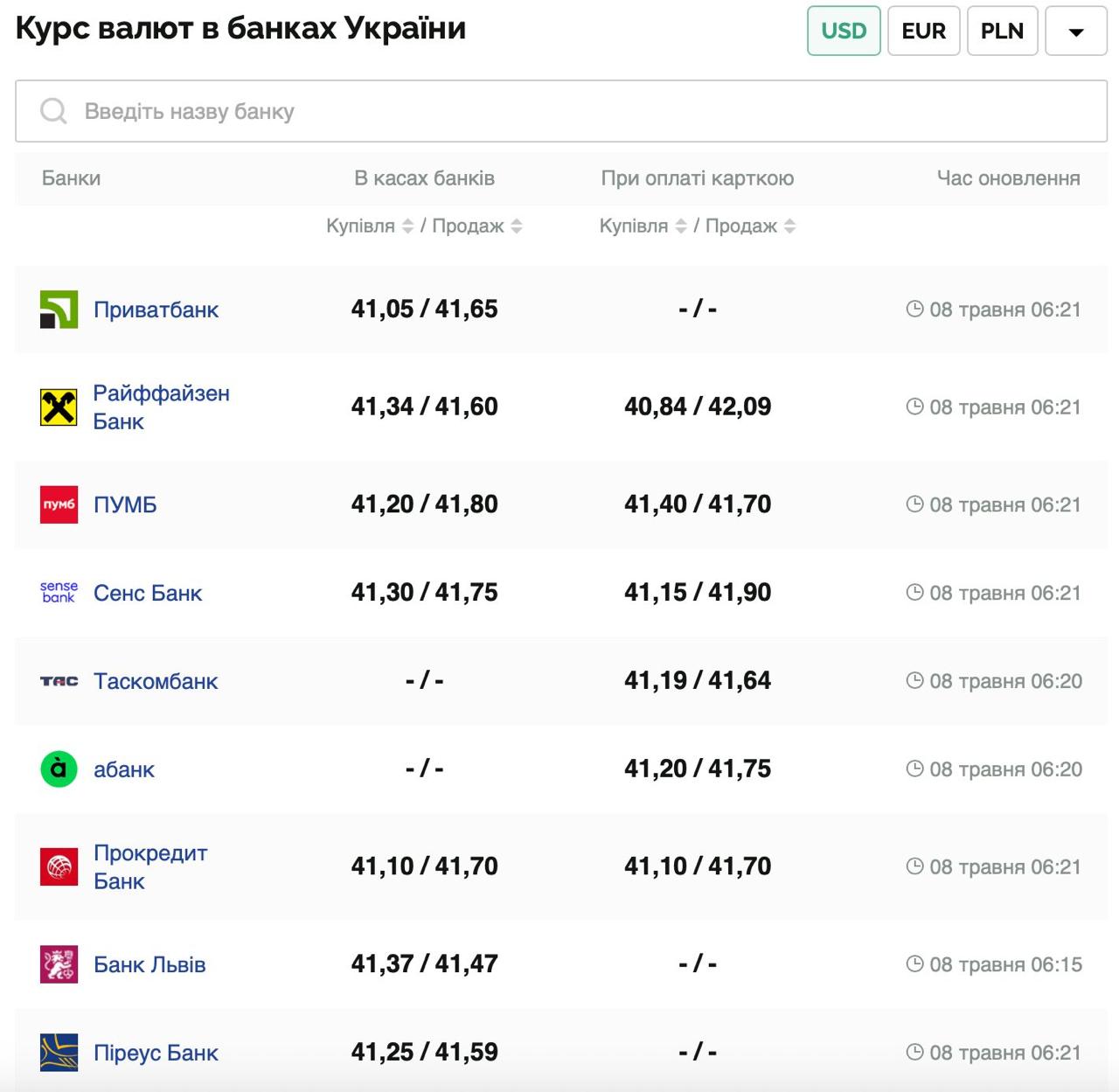The image size is (1119, 1092).
Task: Open the Приватбанк link
Action: click(156, 310)
